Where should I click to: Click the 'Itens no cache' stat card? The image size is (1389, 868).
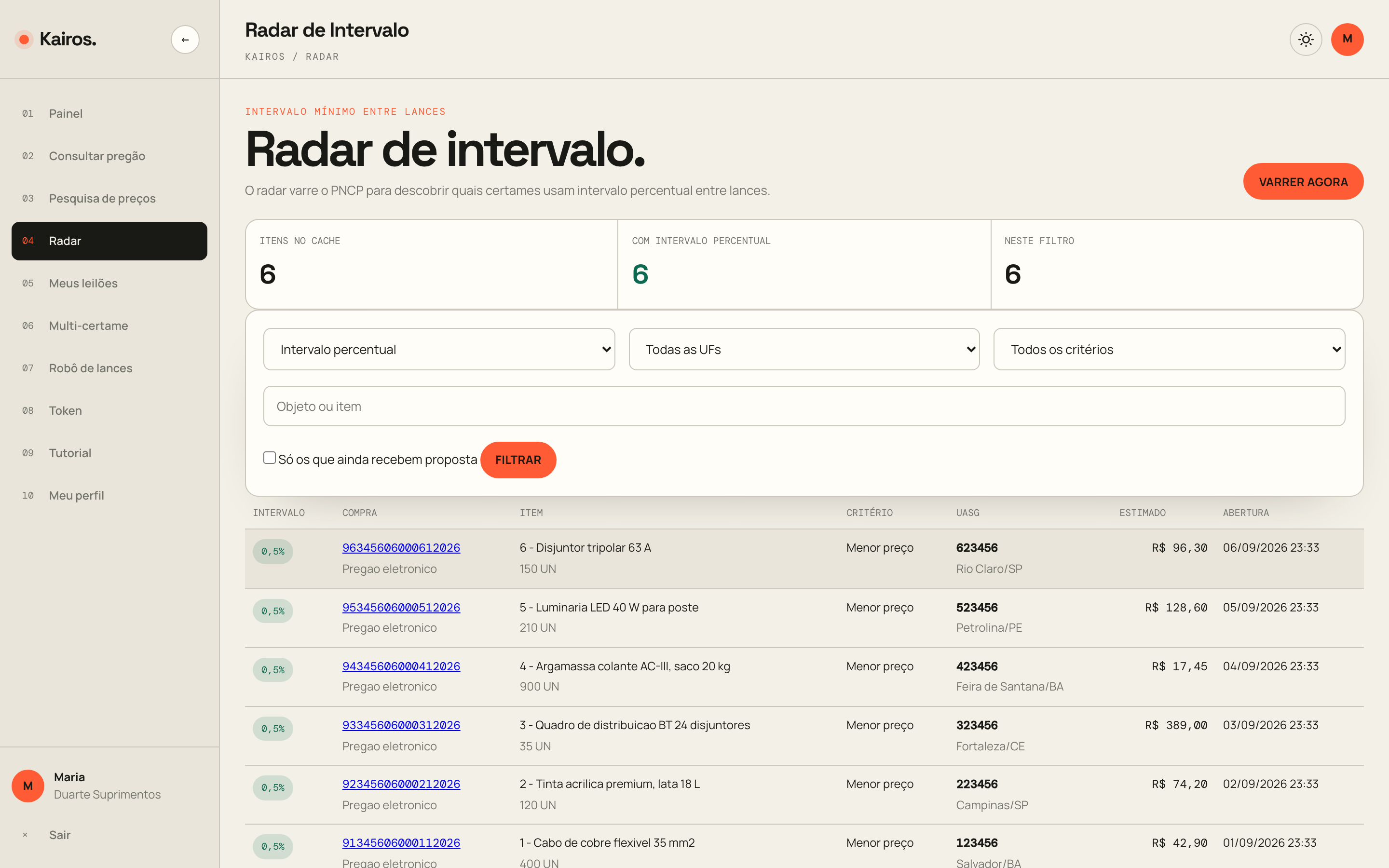point(432,264)
